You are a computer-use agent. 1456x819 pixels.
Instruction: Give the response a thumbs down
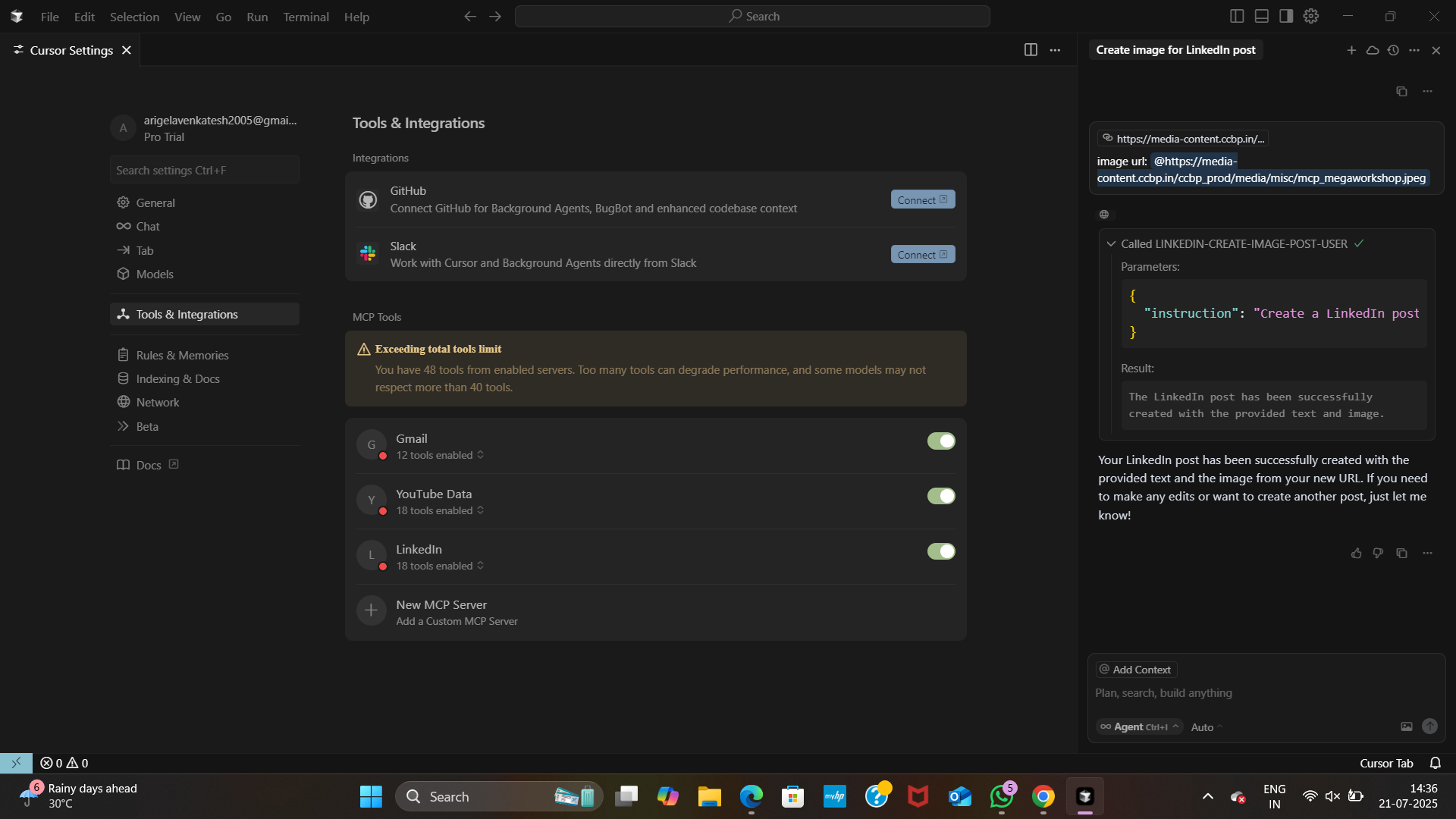click(x=1378, y=553)
